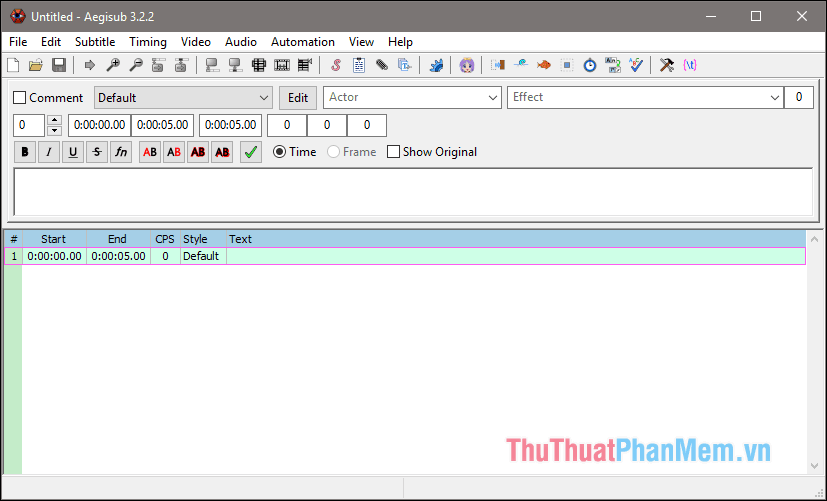Snap subtitles to scene
Screen dimensions: 827x501
click(x=282, y=65)
